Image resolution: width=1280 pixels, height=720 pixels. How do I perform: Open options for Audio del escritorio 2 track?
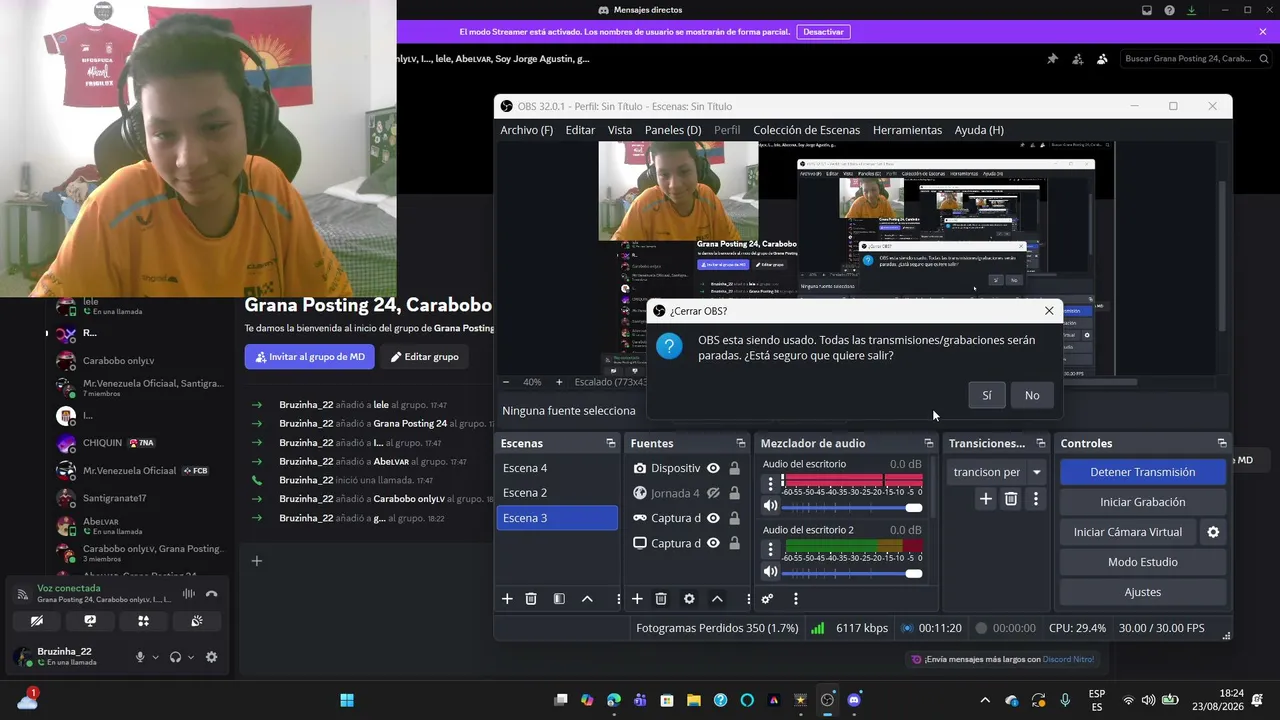[770, 549]
